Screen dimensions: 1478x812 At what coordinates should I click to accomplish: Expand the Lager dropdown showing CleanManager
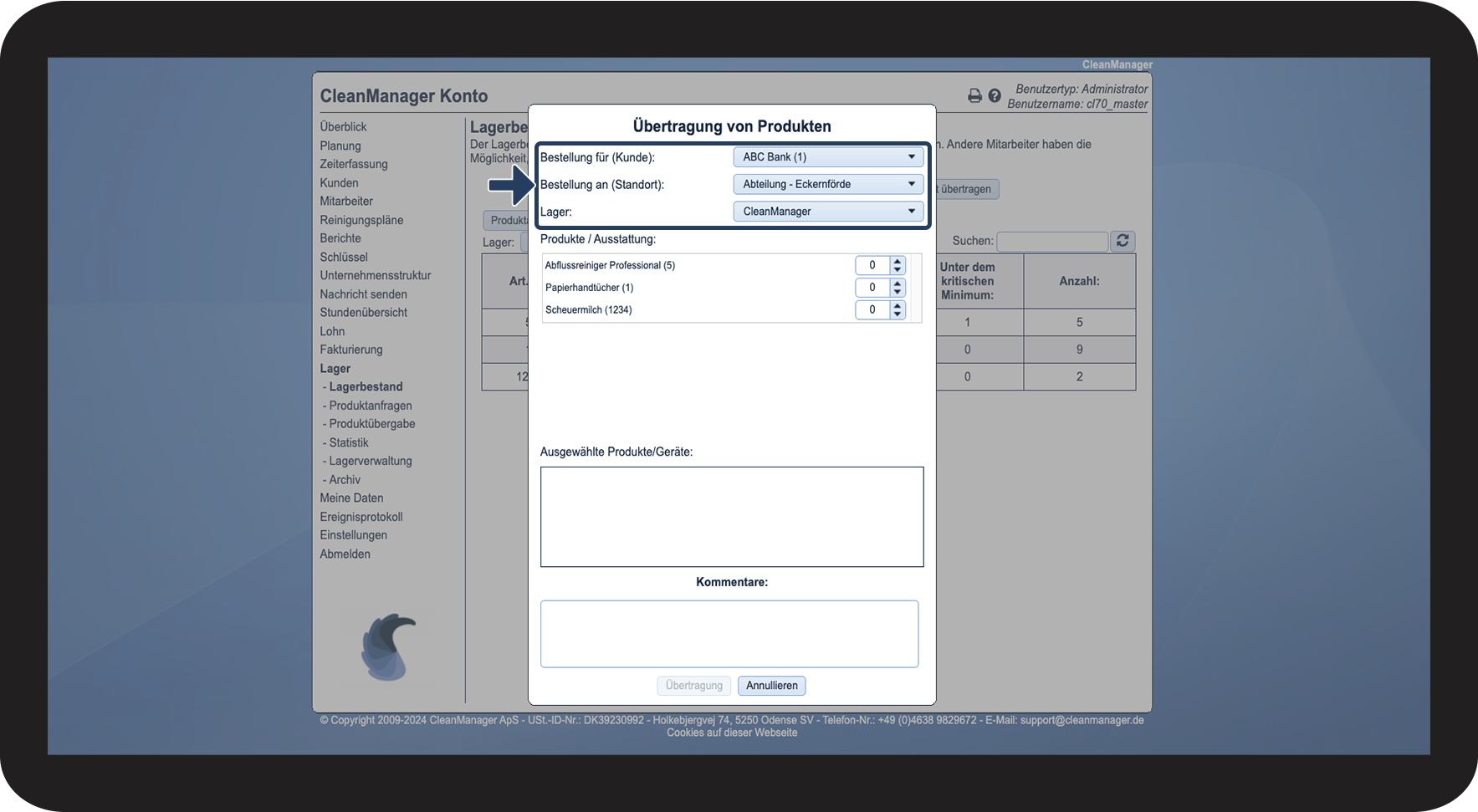pos(828,212)
